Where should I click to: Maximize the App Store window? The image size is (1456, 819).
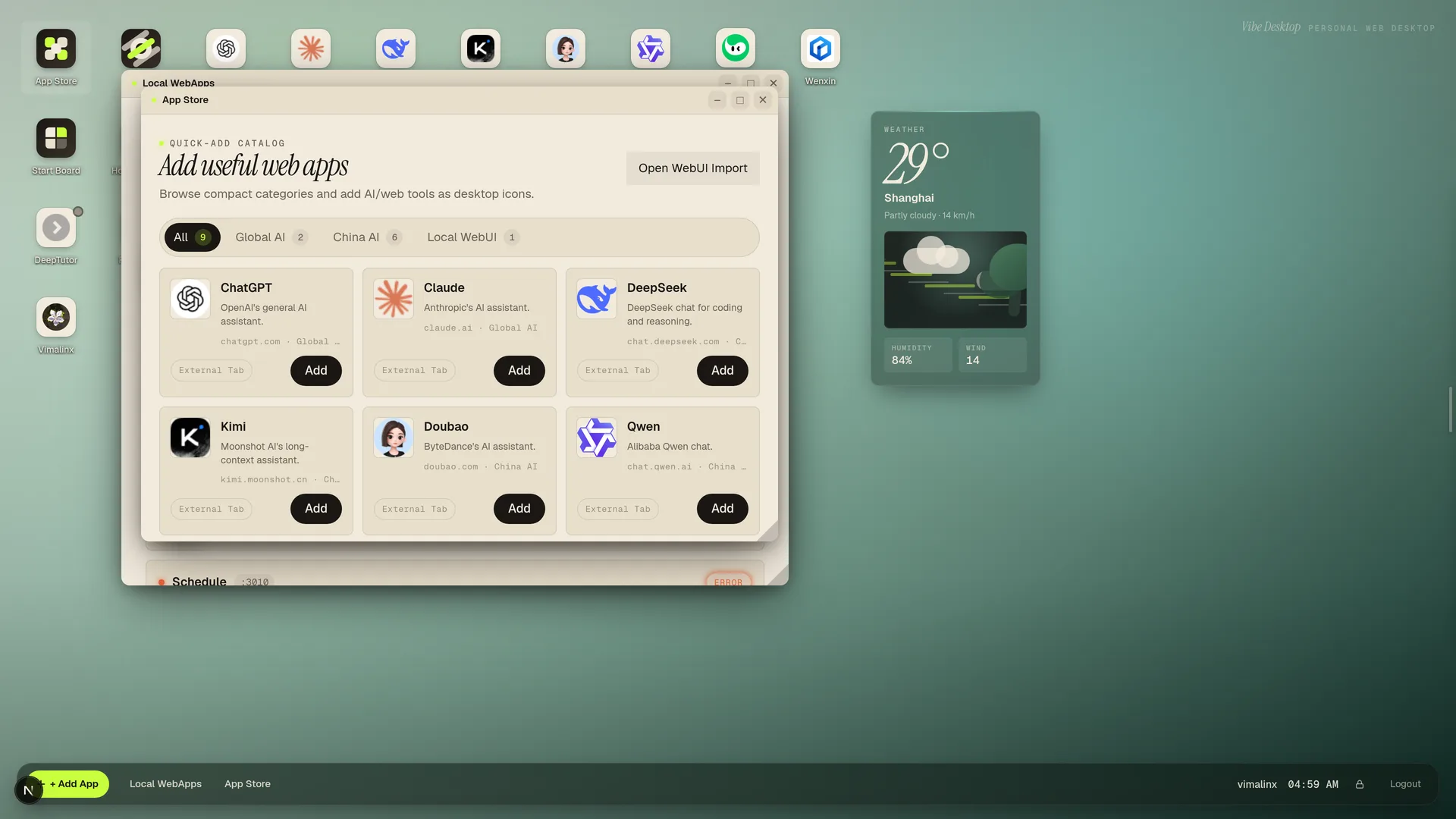click(740, 100)
